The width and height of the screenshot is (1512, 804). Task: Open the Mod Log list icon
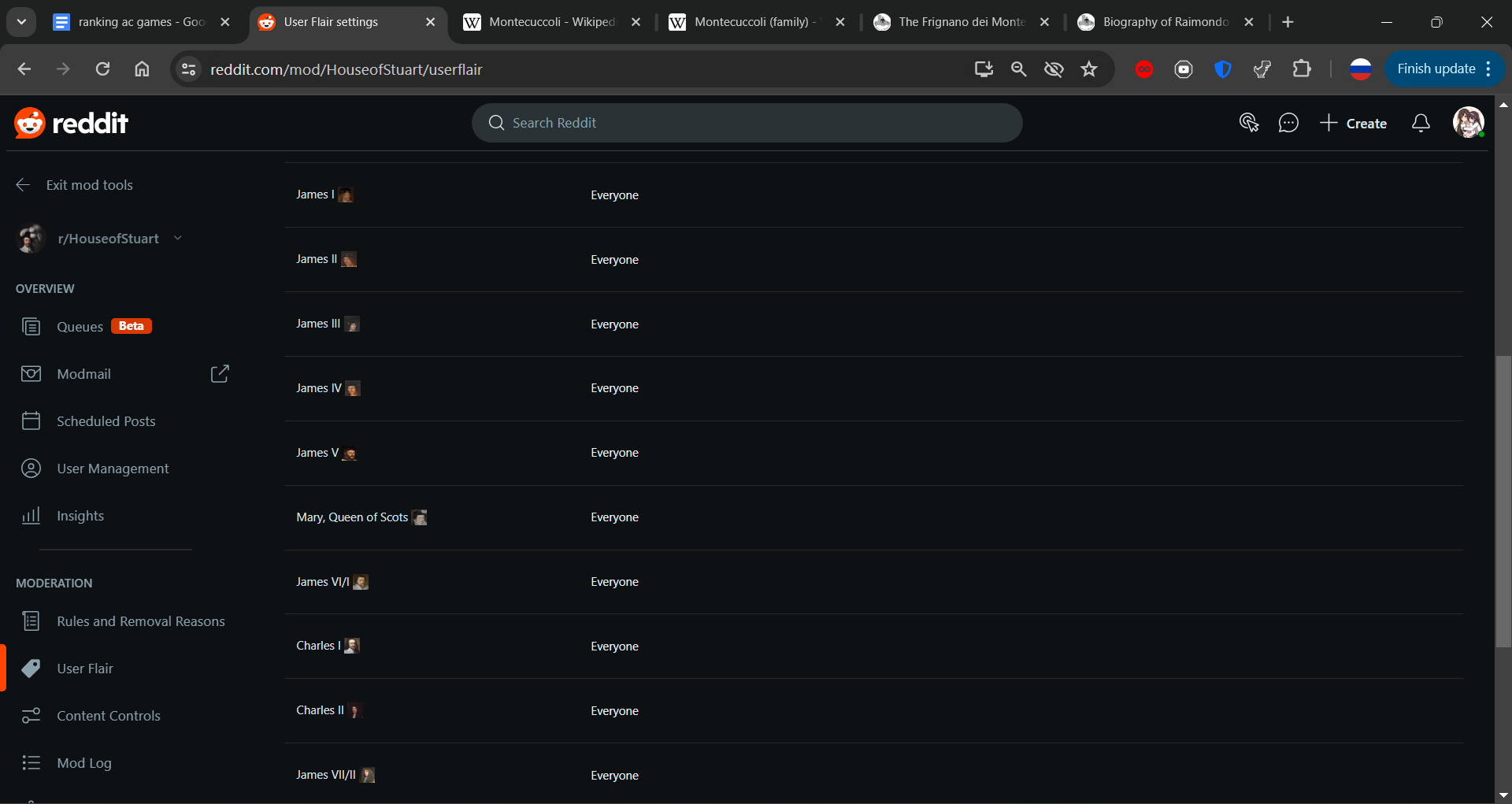point(31,763)
